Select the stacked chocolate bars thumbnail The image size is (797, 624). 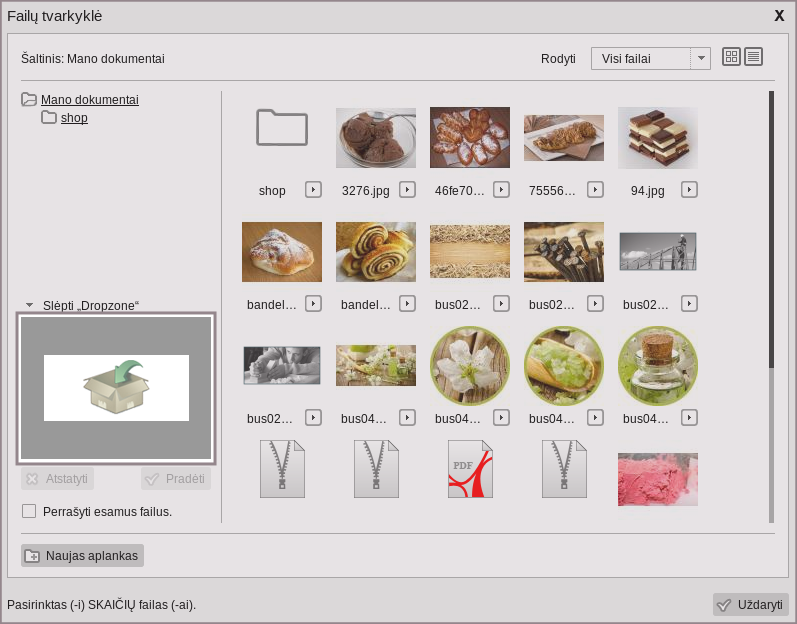658,138
